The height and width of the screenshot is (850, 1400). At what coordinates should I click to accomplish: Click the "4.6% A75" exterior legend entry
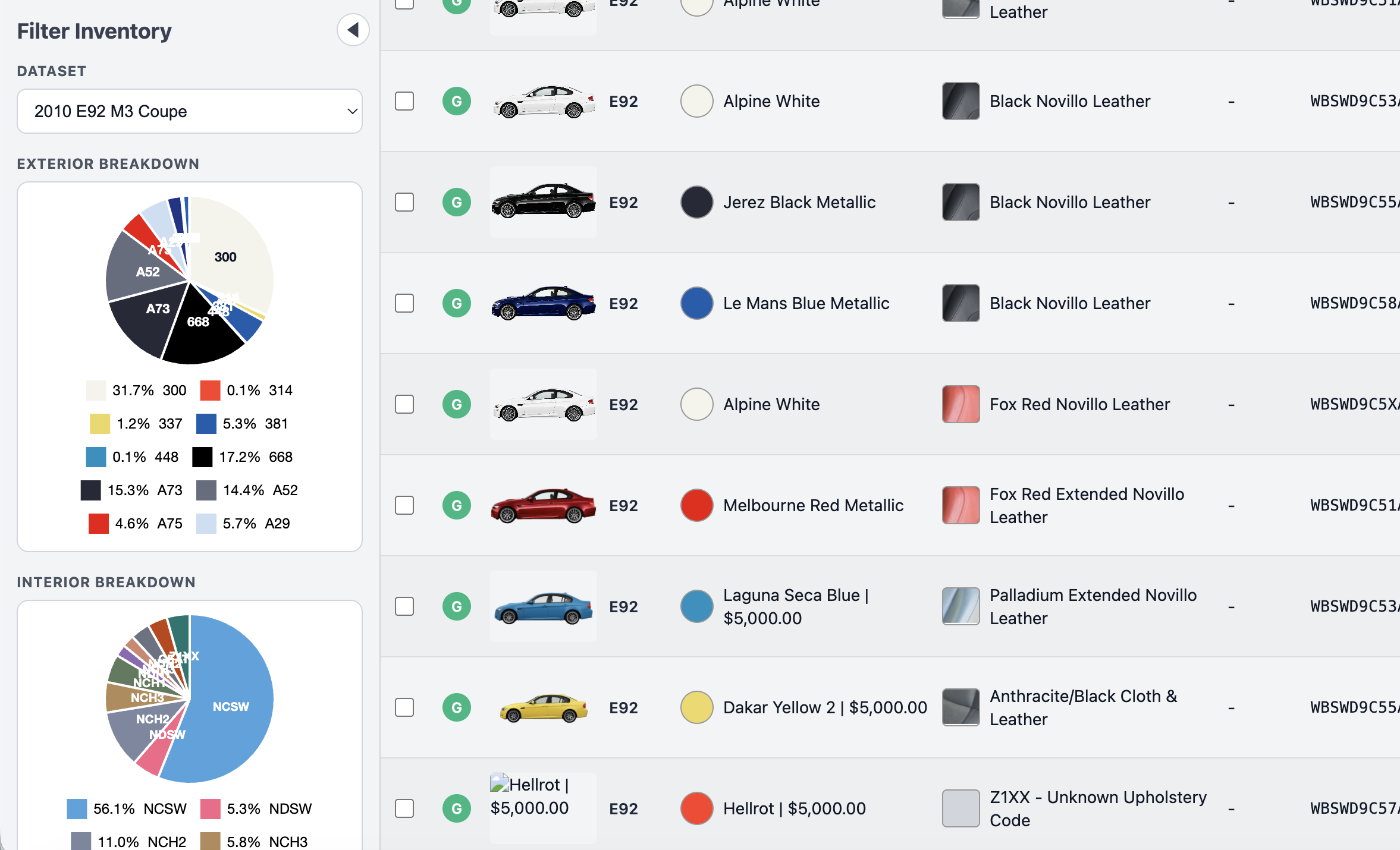136,524
